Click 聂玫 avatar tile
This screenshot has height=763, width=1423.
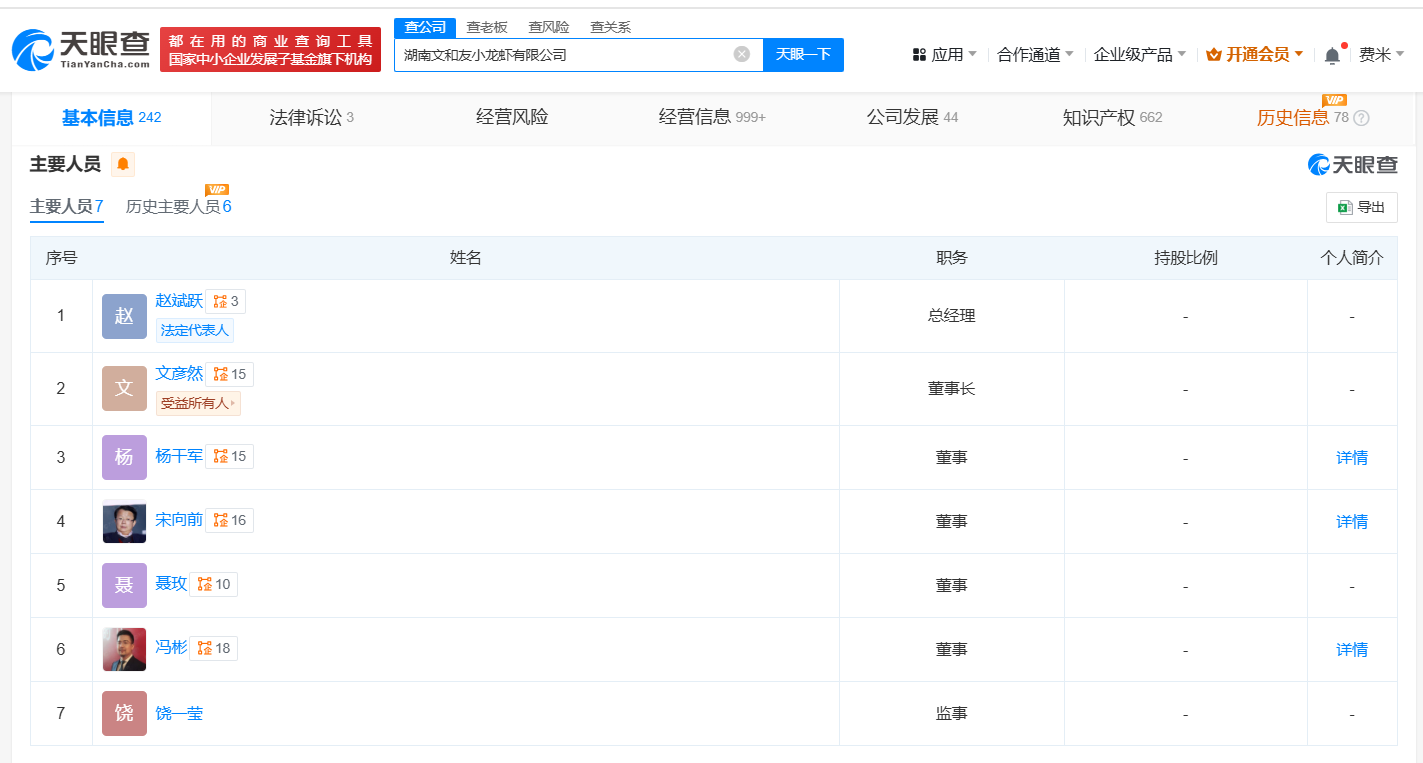(x=124, y=585)
